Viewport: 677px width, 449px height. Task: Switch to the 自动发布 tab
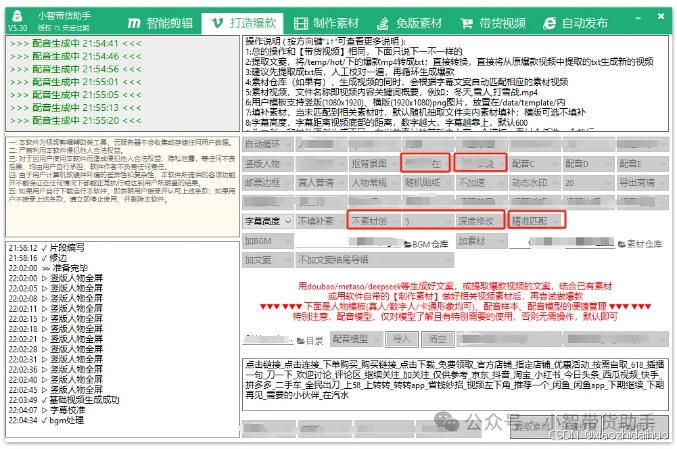click(575, 23)
